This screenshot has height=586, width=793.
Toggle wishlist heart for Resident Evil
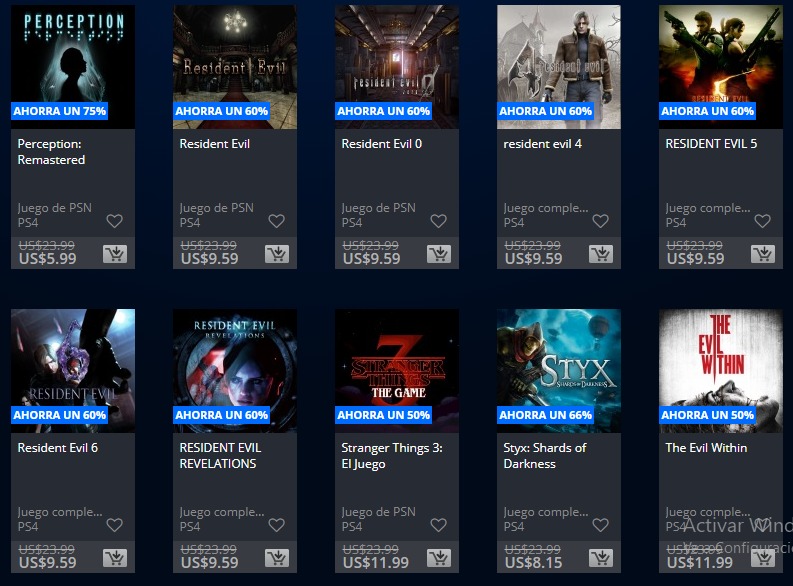[x=277, y=221]
